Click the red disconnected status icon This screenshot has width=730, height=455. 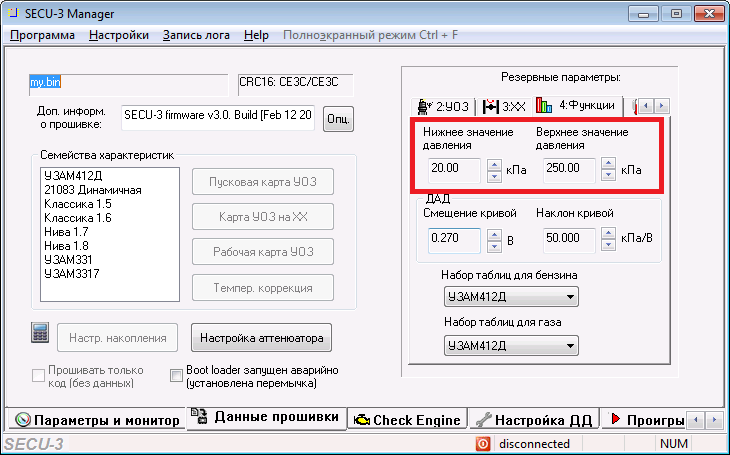[x=482, y=444]
